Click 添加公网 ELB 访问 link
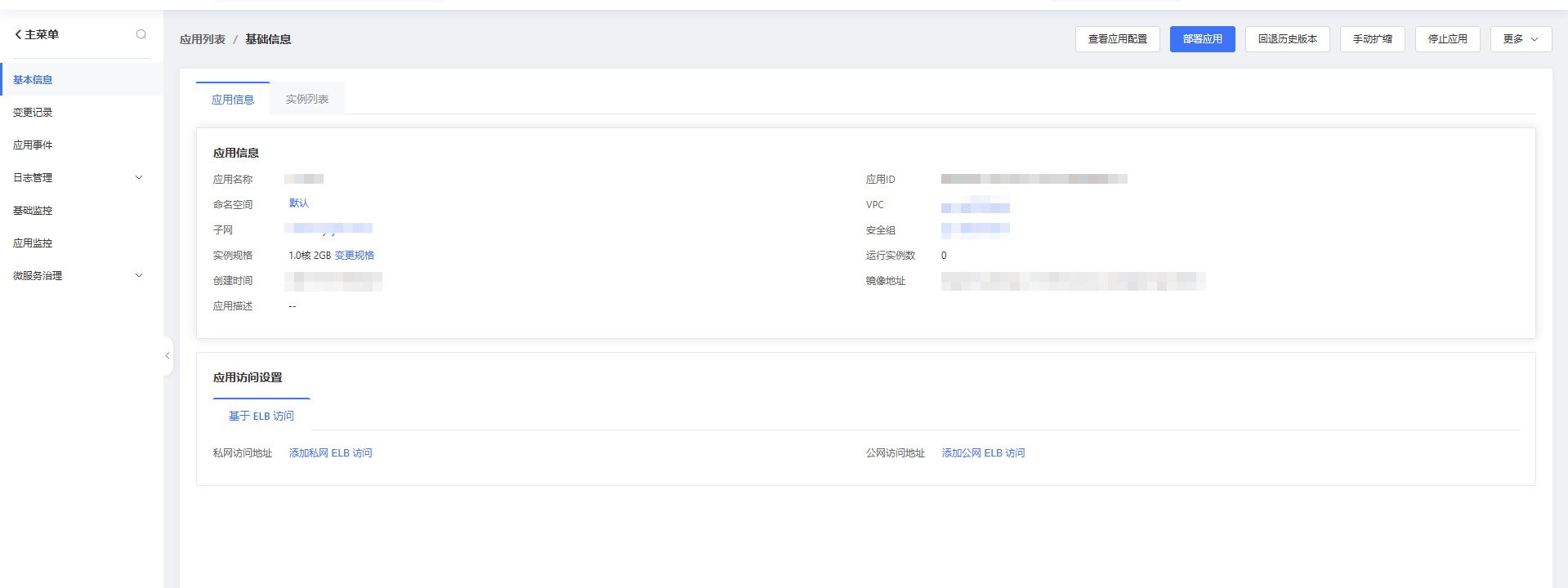The image size is (1568, 588). tap(983, 453)
